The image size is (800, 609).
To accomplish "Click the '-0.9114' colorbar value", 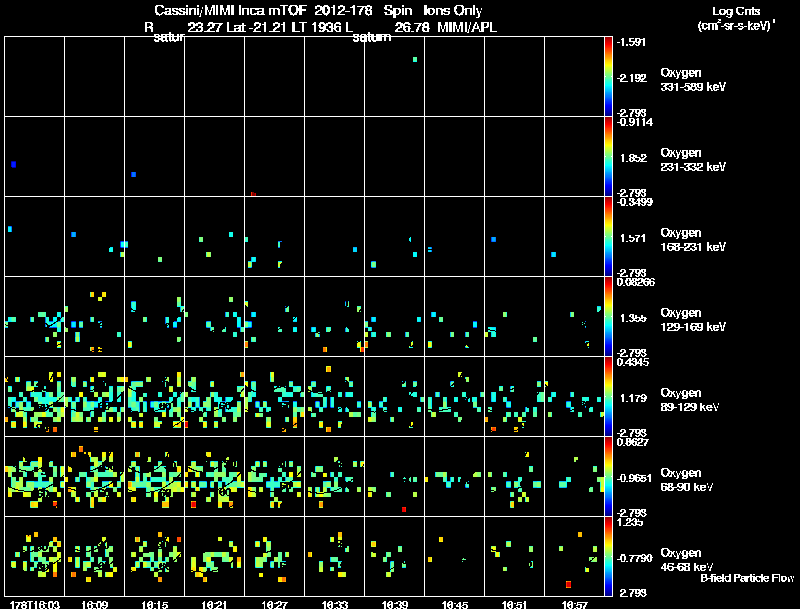I will 635,122.
